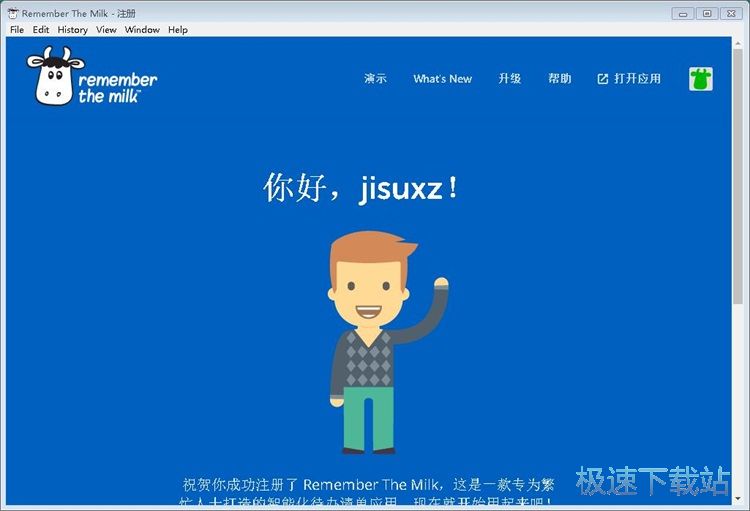Click the app cow icon in title bar

(x=13, y=13)
